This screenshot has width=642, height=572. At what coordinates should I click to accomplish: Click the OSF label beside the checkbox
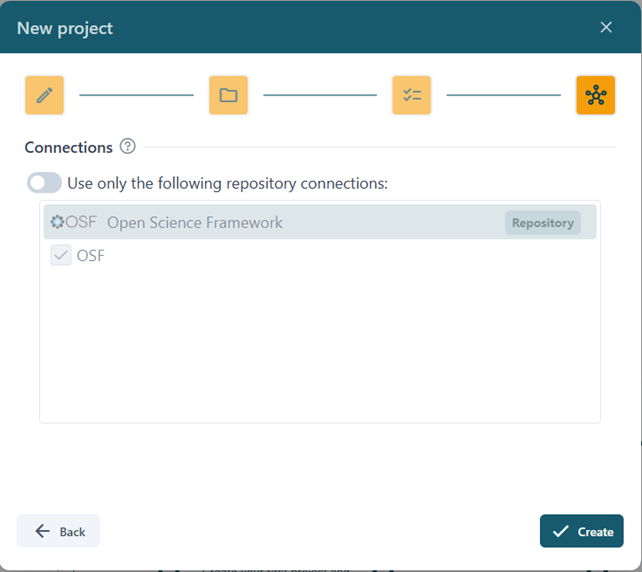(x=91, y=256)
